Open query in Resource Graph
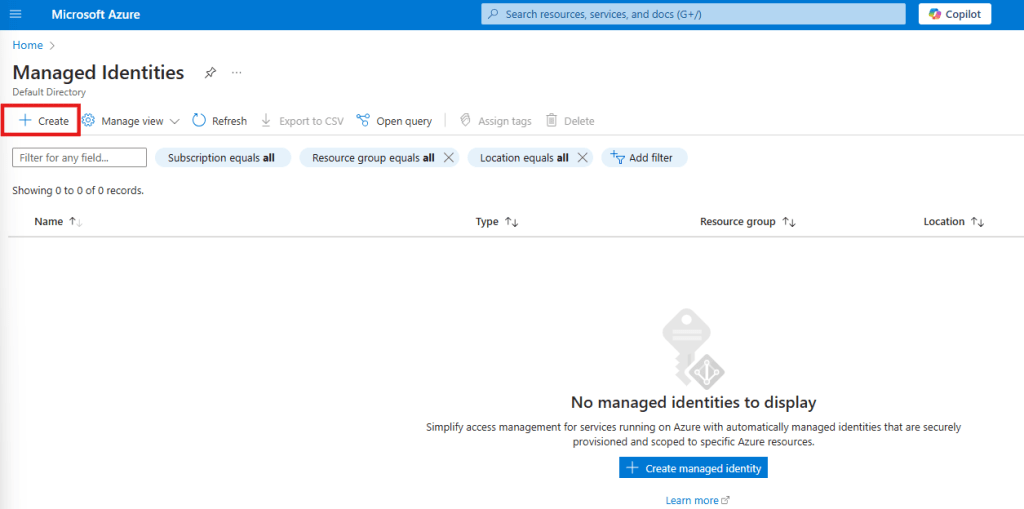Image resolution: width=1024 pixels, height=509 pixels. [394, 121]
